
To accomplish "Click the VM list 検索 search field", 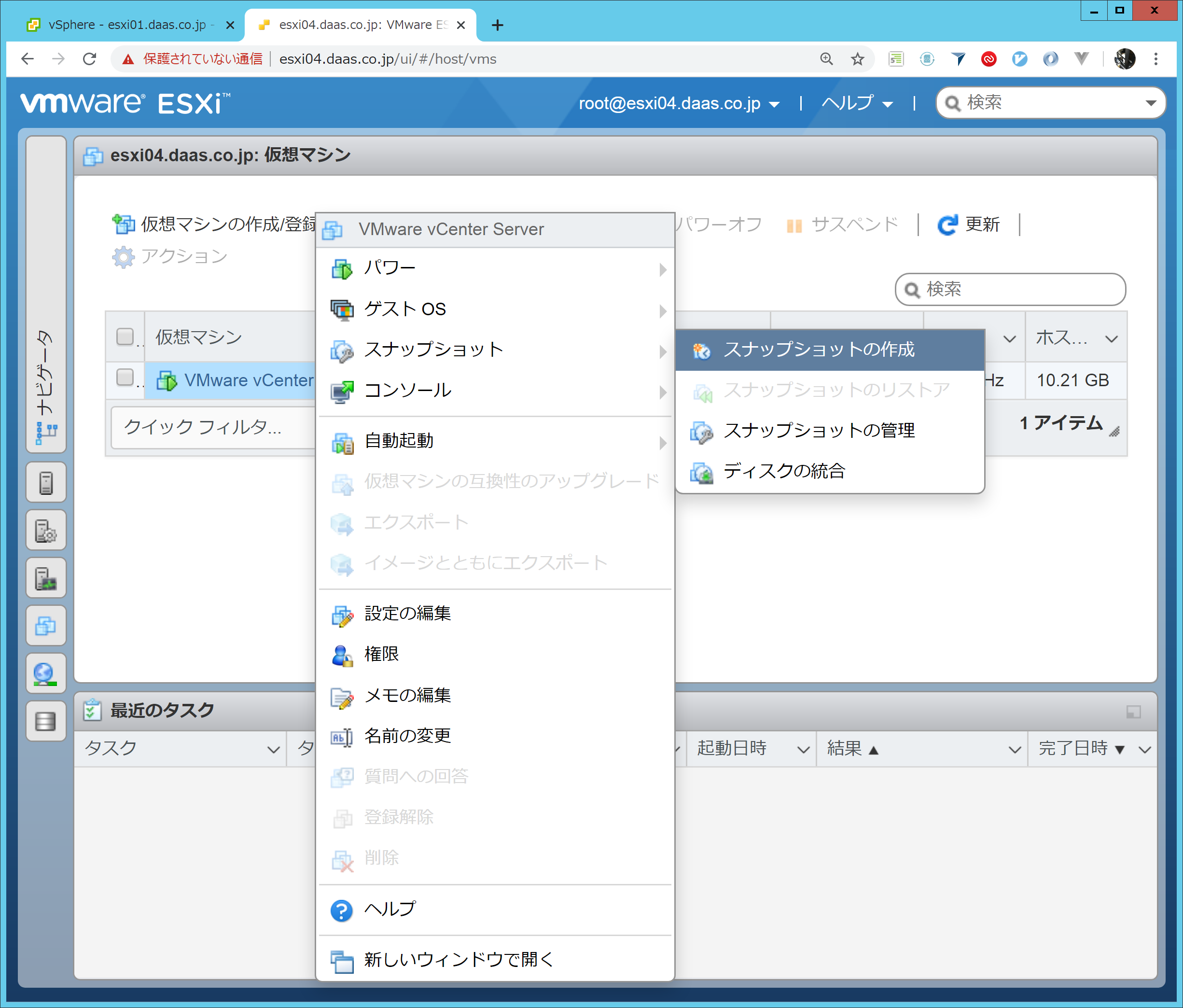I will pos(1011,290).
